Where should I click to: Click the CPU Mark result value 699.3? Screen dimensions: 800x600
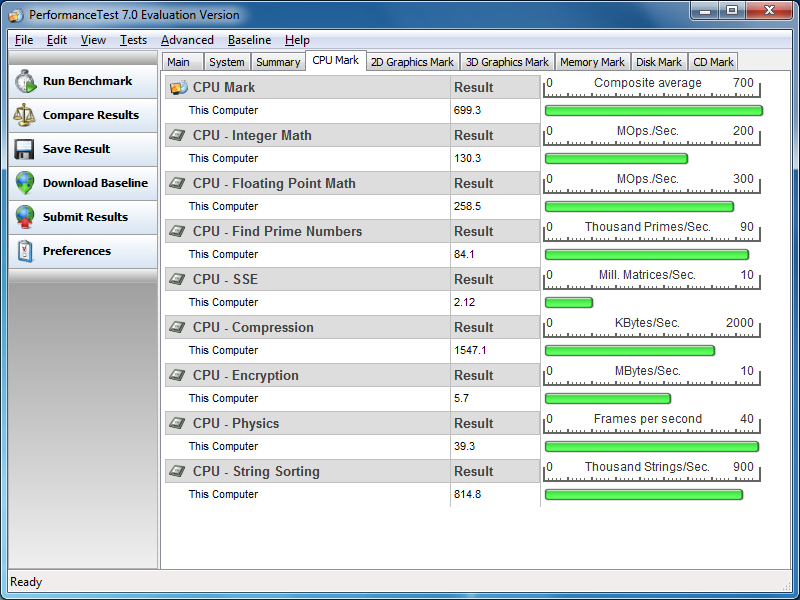(x=467, y=110)
